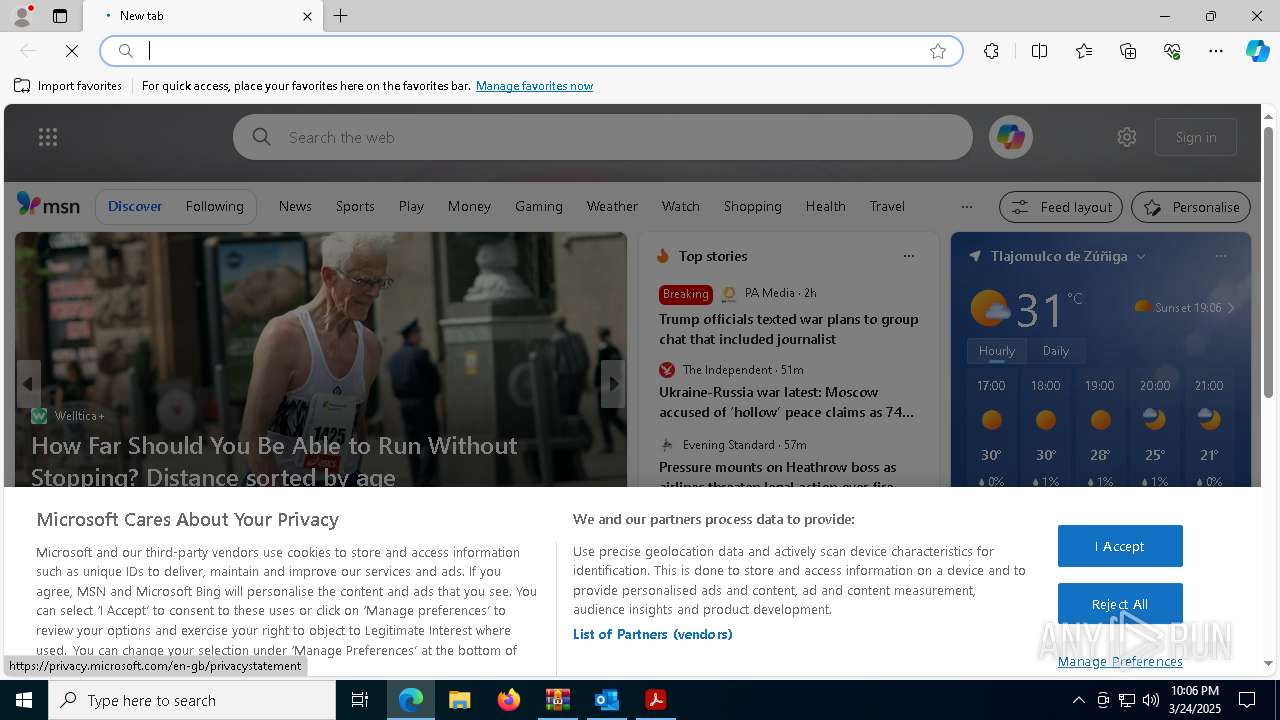Open page settings gear icon
The width and height of the screenshot is (1280, 720).
tap(1127, 137)
